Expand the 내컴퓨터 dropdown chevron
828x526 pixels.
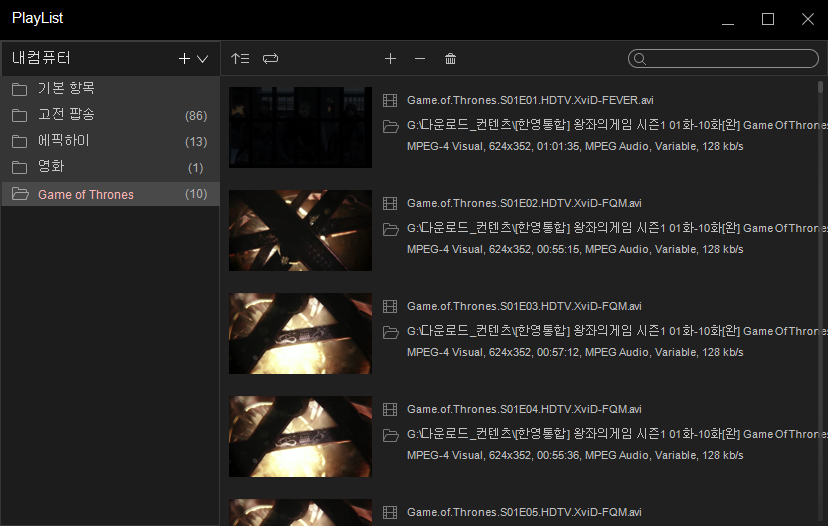tap(202, 59)
